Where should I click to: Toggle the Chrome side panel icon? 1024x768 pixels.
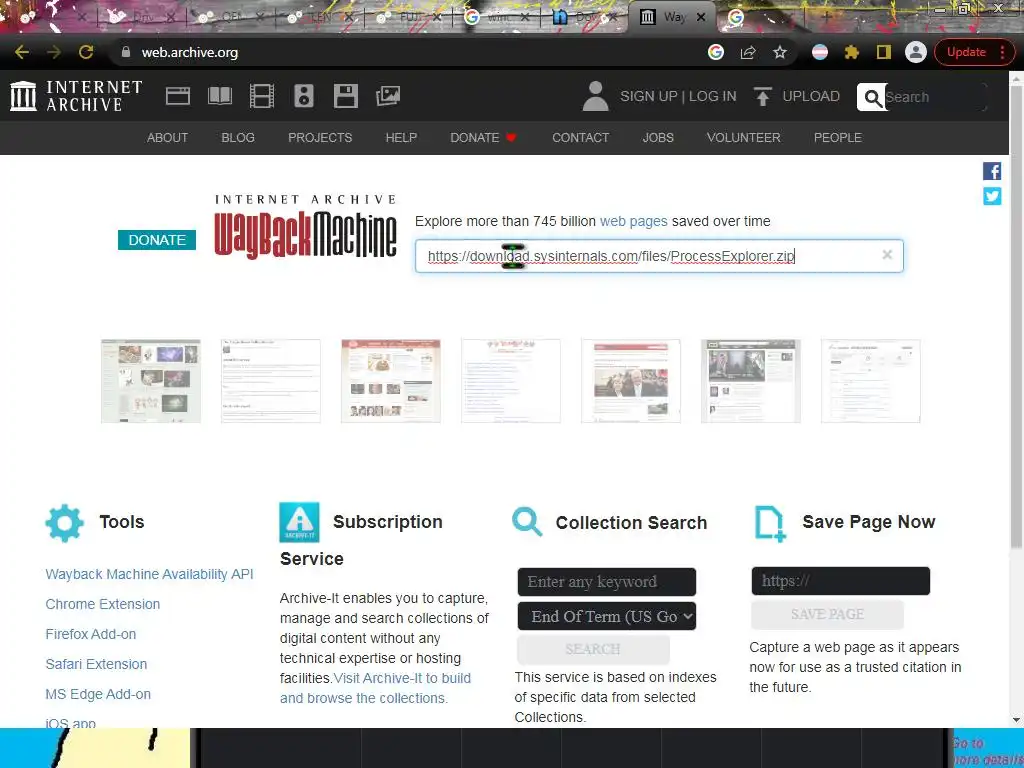tap(884, 52)
